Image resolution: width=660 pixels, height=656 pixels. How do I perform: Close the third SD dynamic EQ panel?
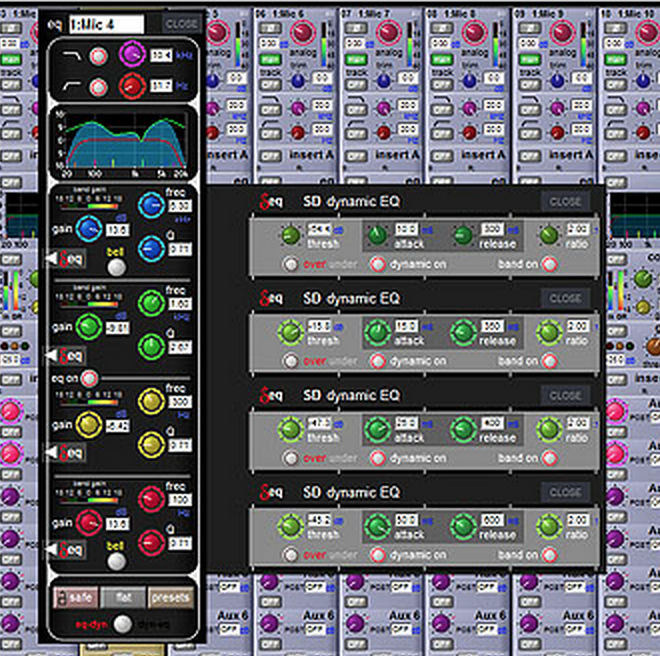pyautogui.click(x=565, y=396)
